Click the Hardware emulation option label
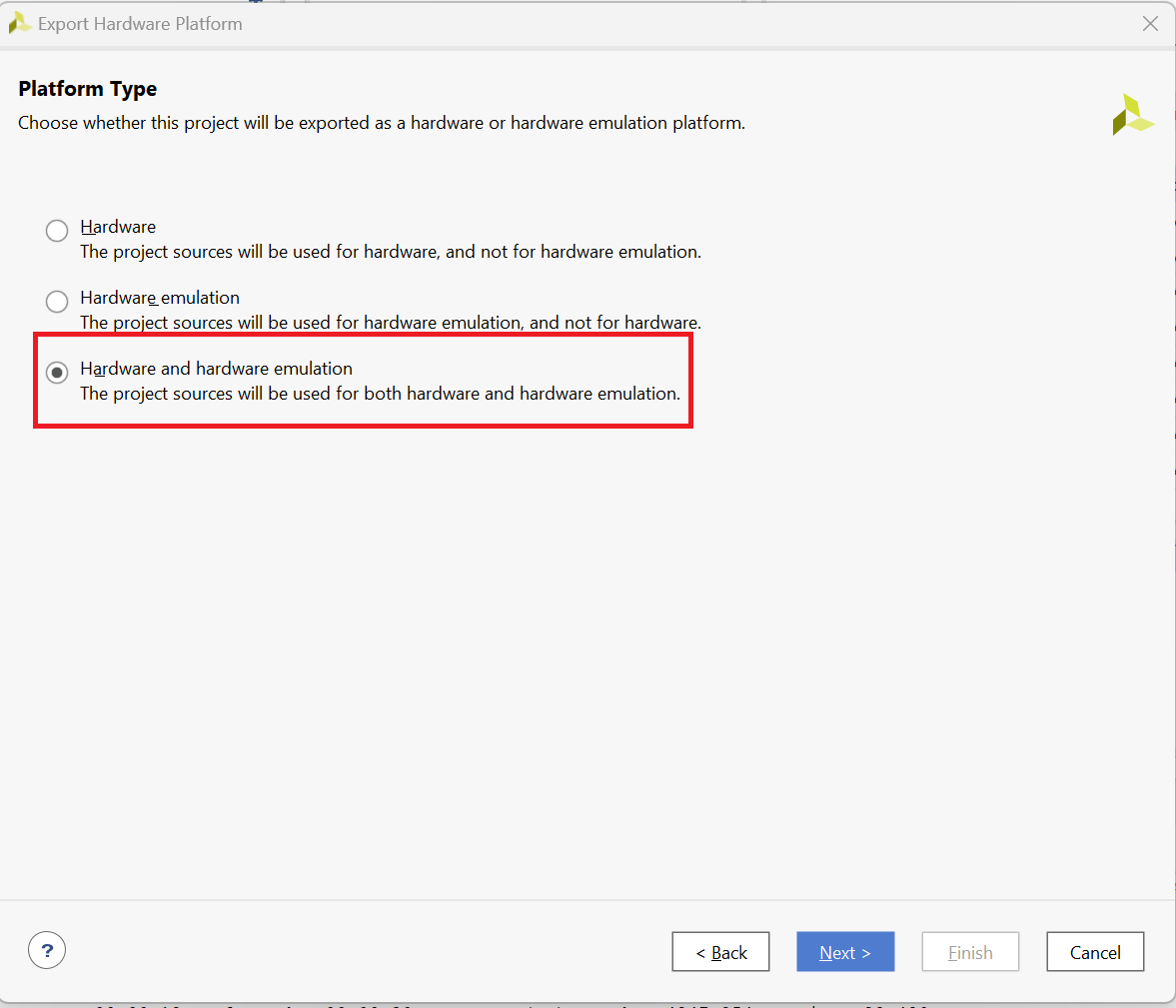1176x1008 pixels. pos(160,298)
